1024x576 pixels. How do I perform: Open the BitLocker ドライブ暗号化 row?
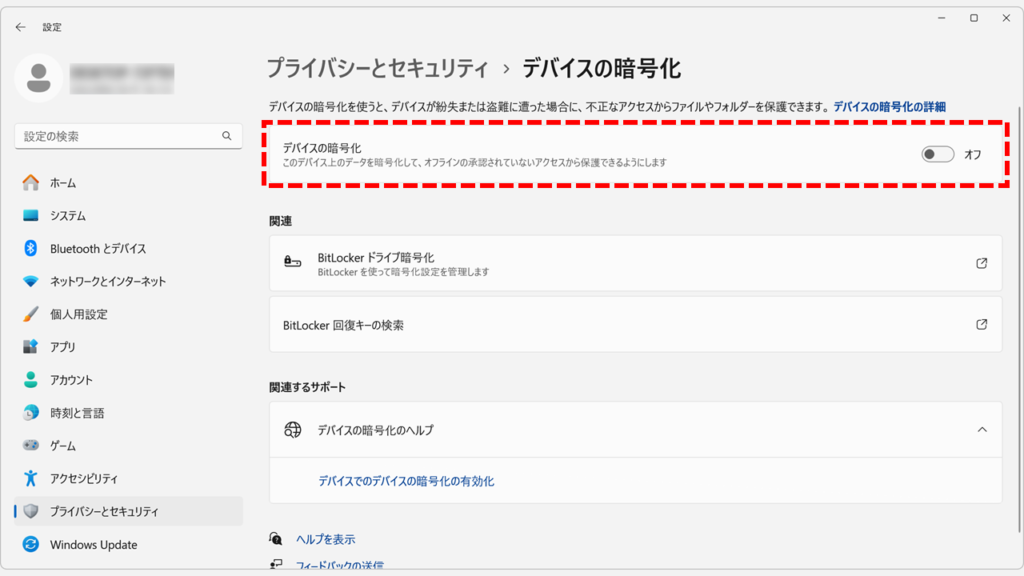pos(635,263)
